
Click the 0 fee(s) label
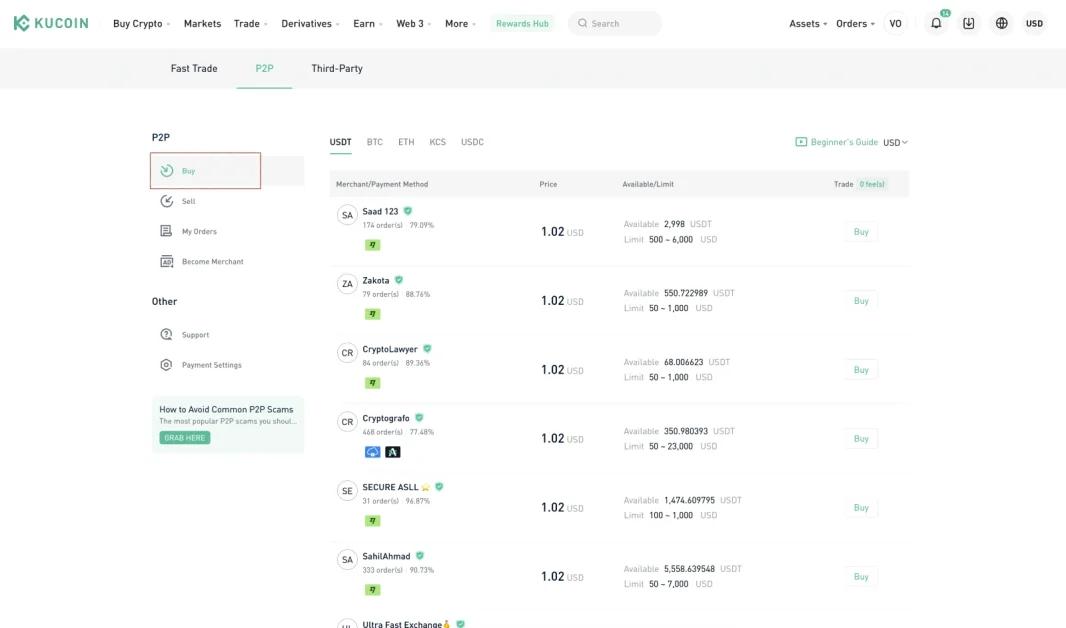(x=872, y=184)
